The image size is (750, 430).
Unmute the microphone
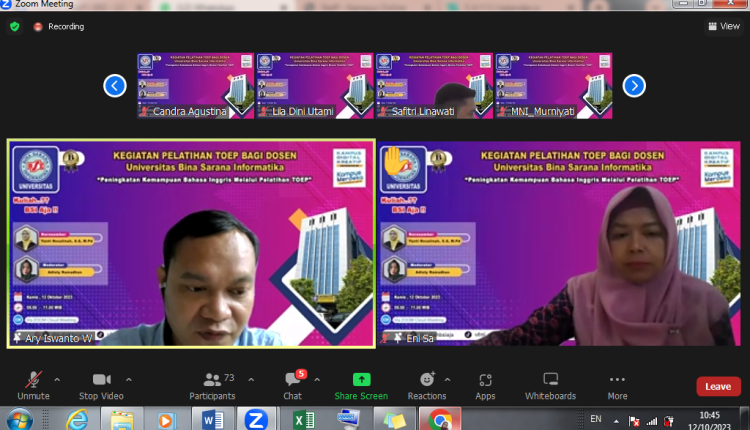[x=33, y=386]
